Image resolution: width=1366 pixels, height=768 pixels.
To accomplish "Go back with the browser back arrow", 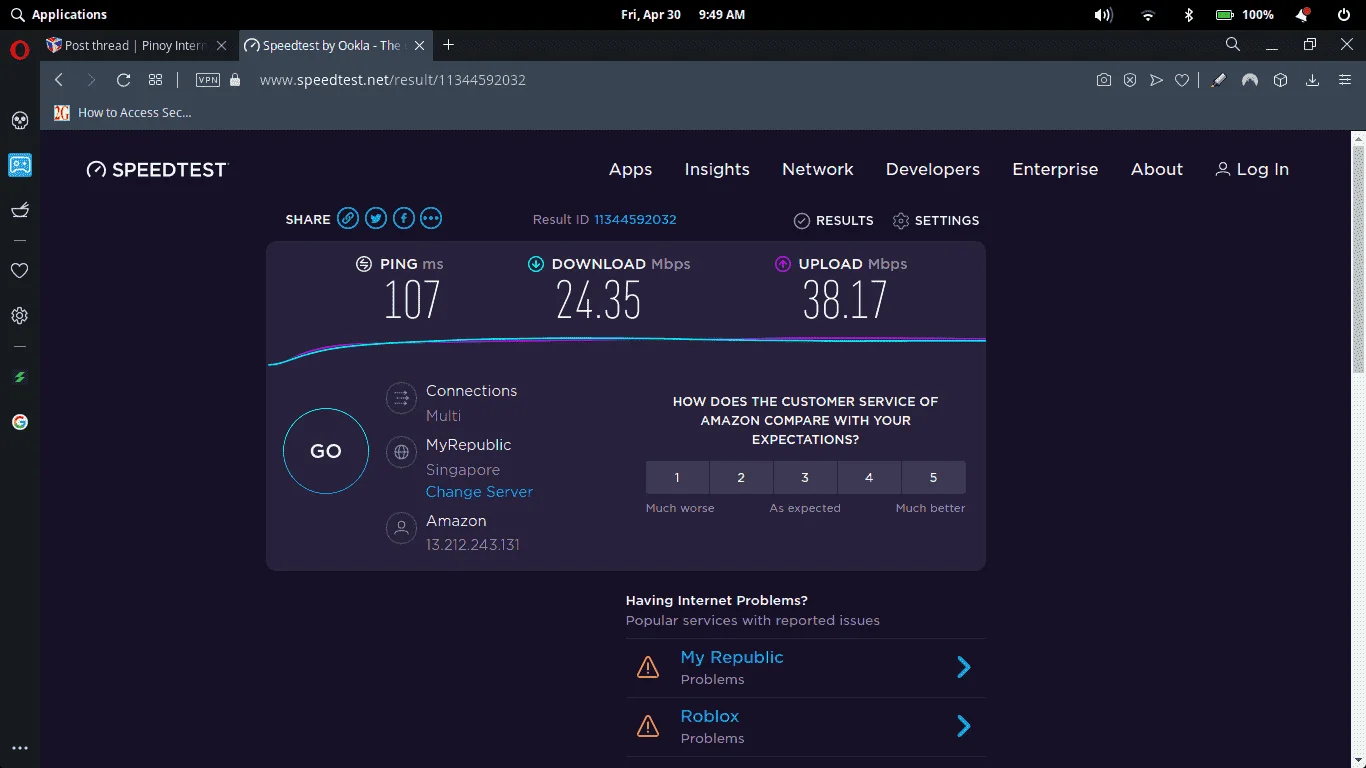I will (x=59, y=80).
